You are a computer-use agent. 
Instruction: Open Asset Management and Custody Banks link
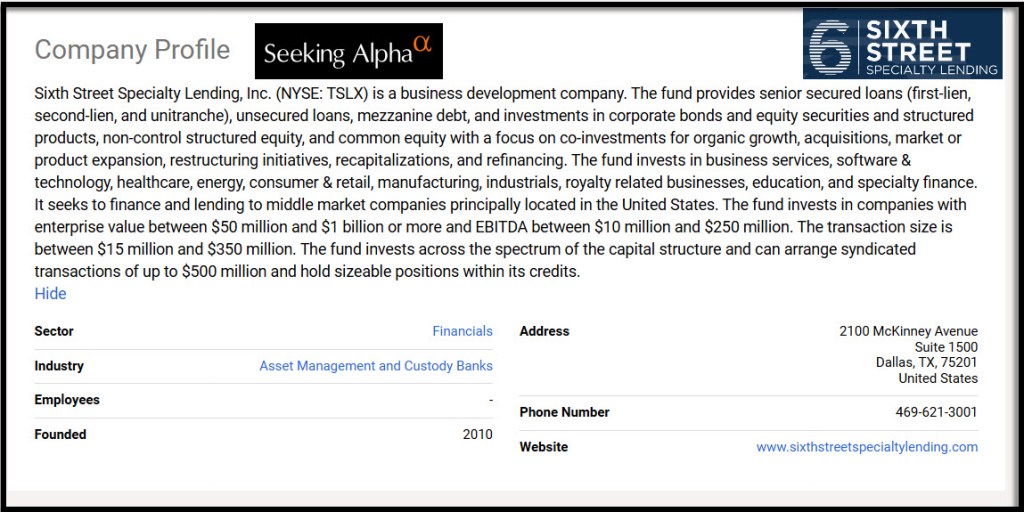pyautogui.click(x=376, y=366)
